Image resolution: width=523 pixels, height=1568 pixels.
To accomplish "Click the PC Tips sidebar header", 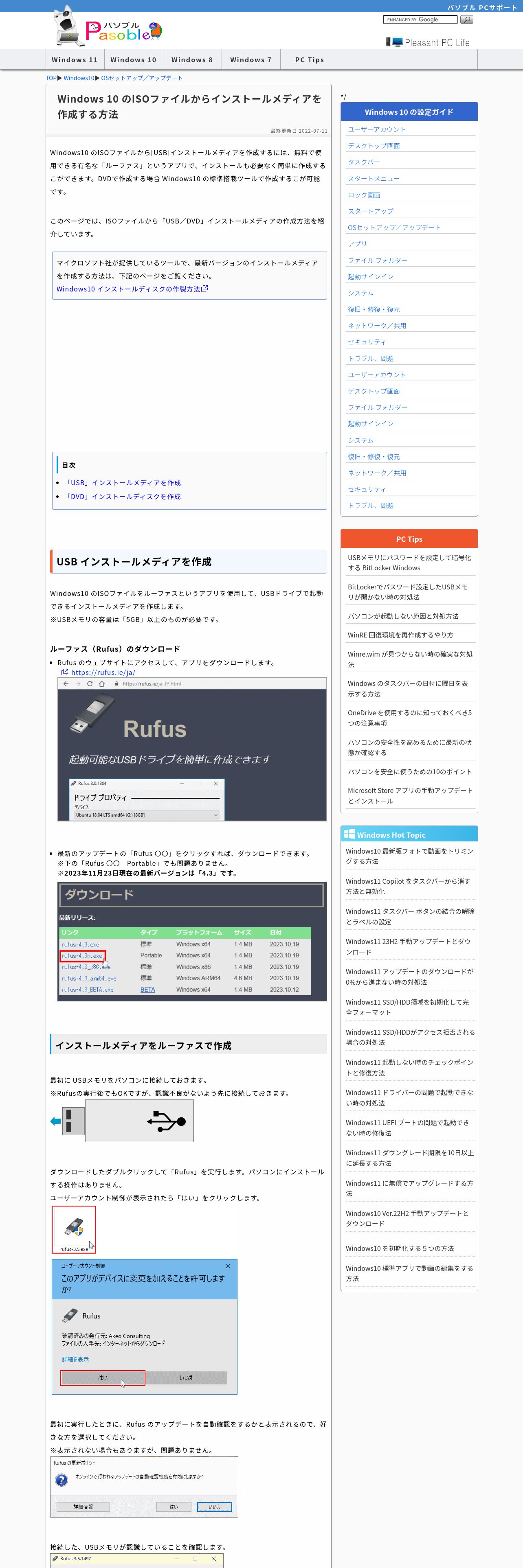I will [x=409, y=539].
